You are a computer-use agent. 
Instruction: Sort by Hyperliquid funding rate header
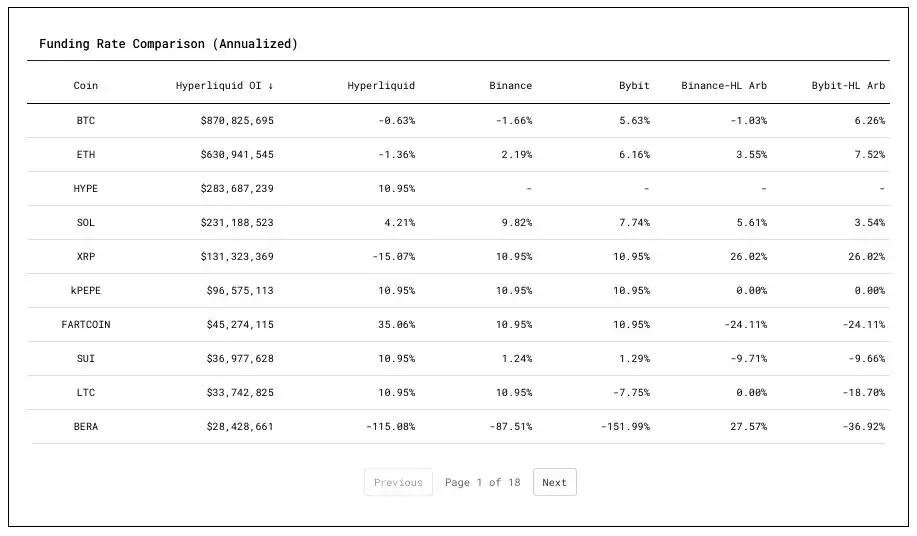[x=381, y=86]
